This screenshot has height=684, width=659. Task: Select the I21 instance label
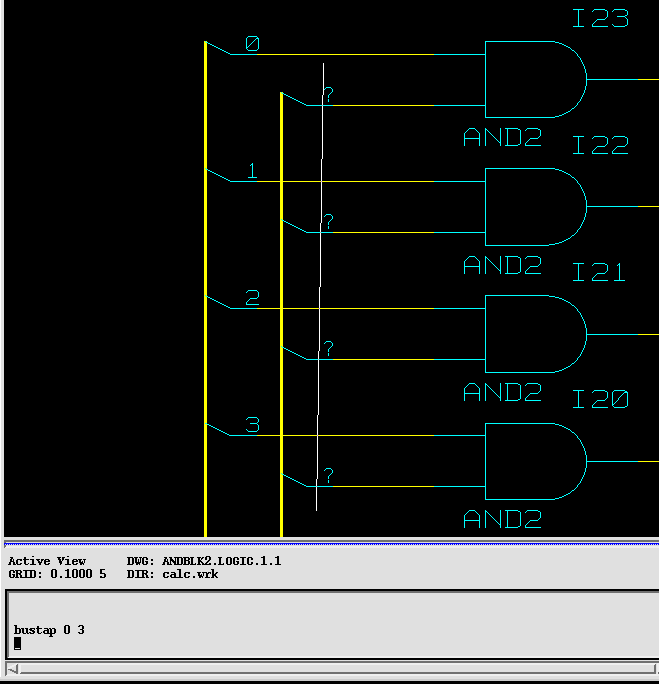[x=600, y=272]
